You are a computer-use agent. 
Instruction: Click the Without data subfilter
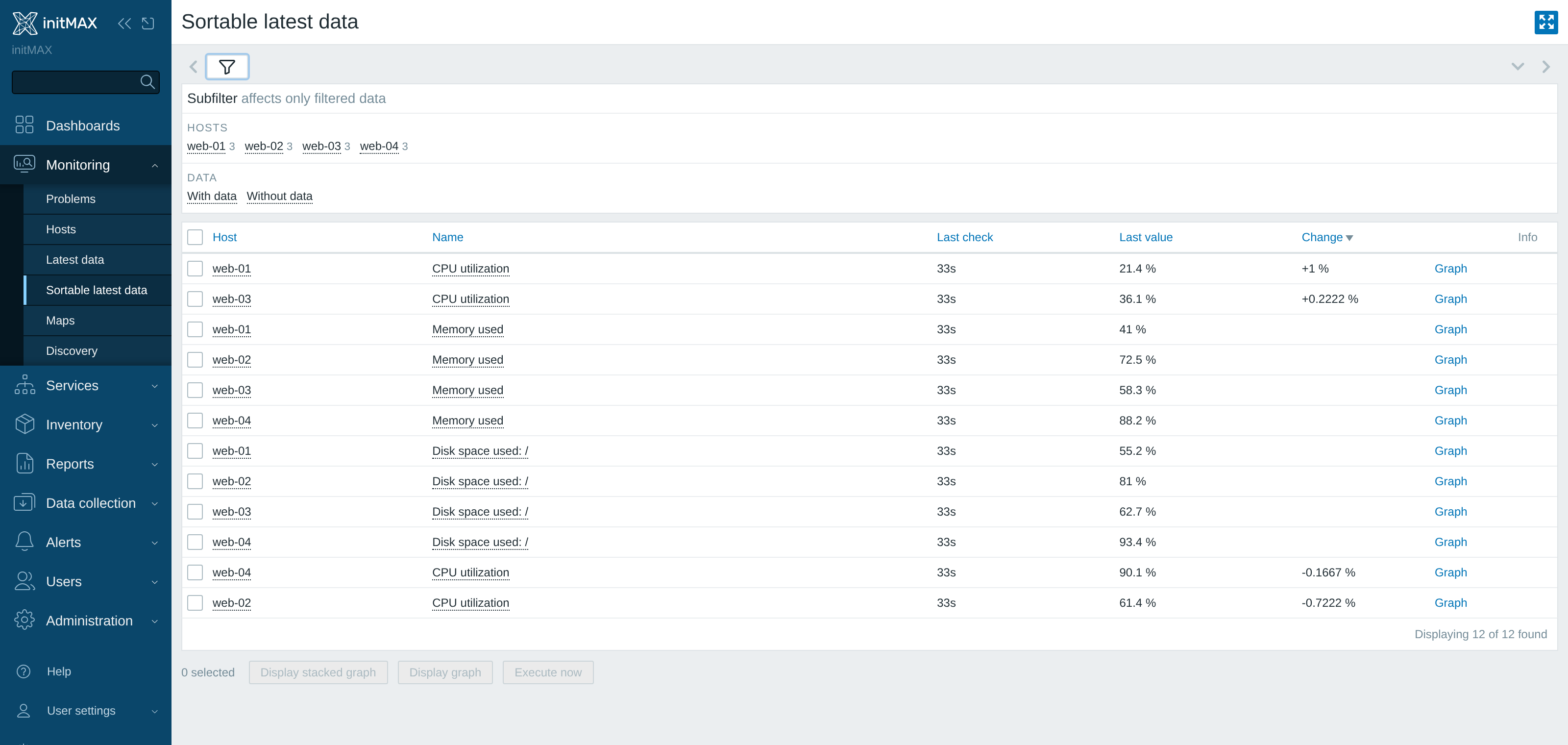tap(279, 196)
